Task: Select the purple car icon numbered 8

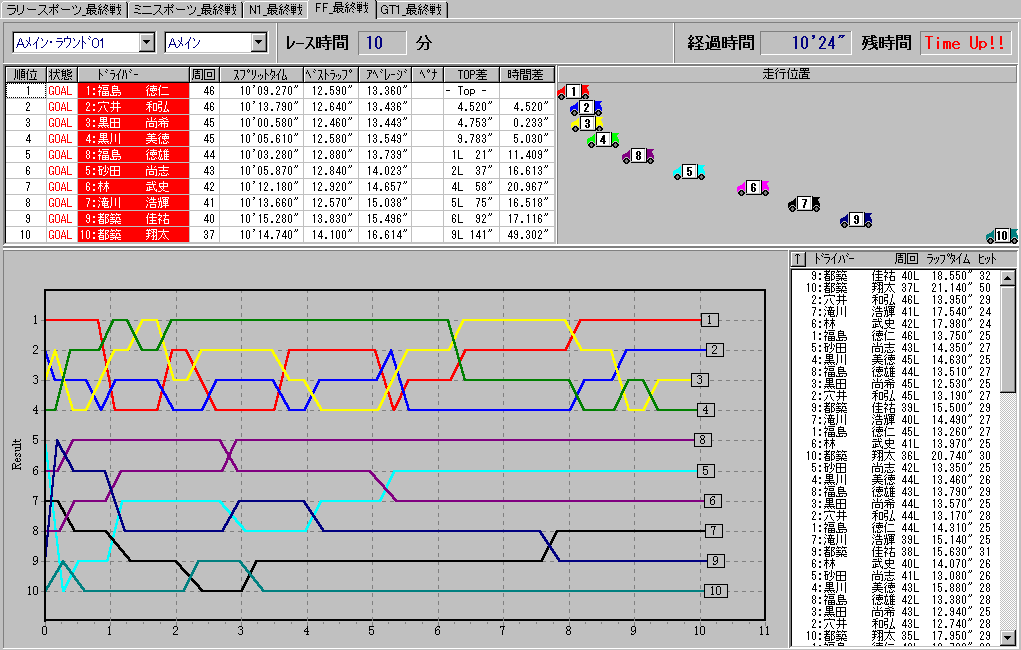Action: click(637, 156)
